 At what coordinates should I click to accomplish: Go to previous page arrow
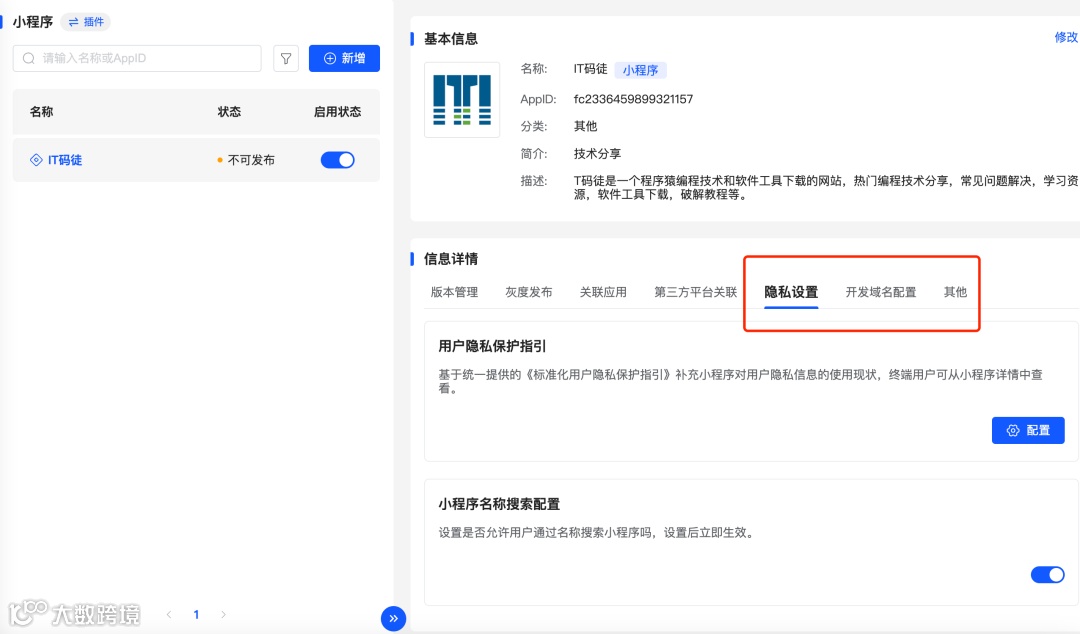click(x=169, y=614)
